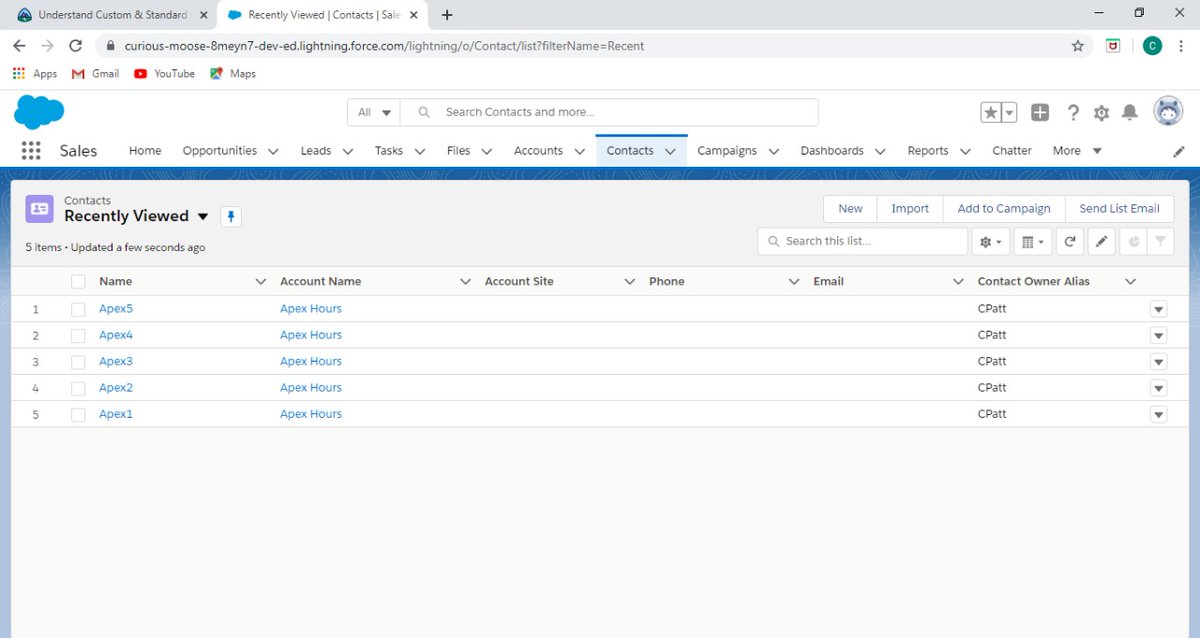1200x638 pixels.
Task: Click the disabled charts icon
Action: [x=1133, y=241]
